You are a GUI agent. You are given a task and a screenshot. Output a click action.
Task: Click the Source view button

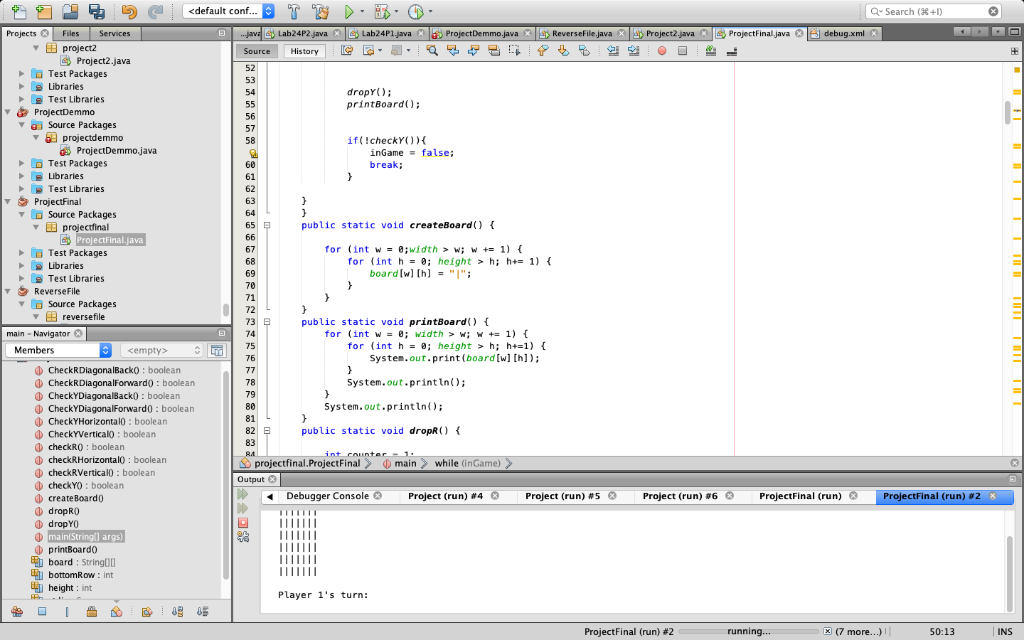point(257,51)
